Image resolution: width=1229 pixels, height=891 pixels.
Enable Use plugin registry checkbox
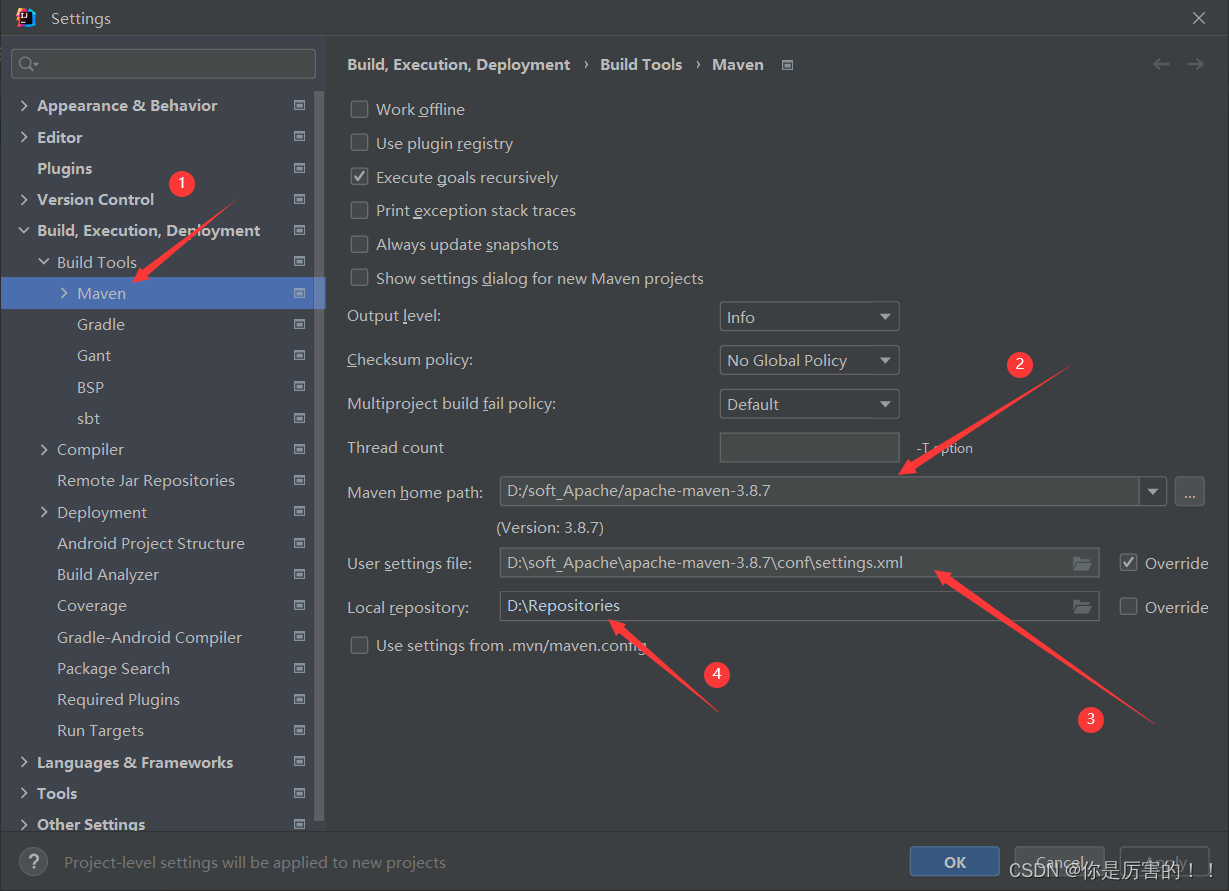click(x=359, y=143)
